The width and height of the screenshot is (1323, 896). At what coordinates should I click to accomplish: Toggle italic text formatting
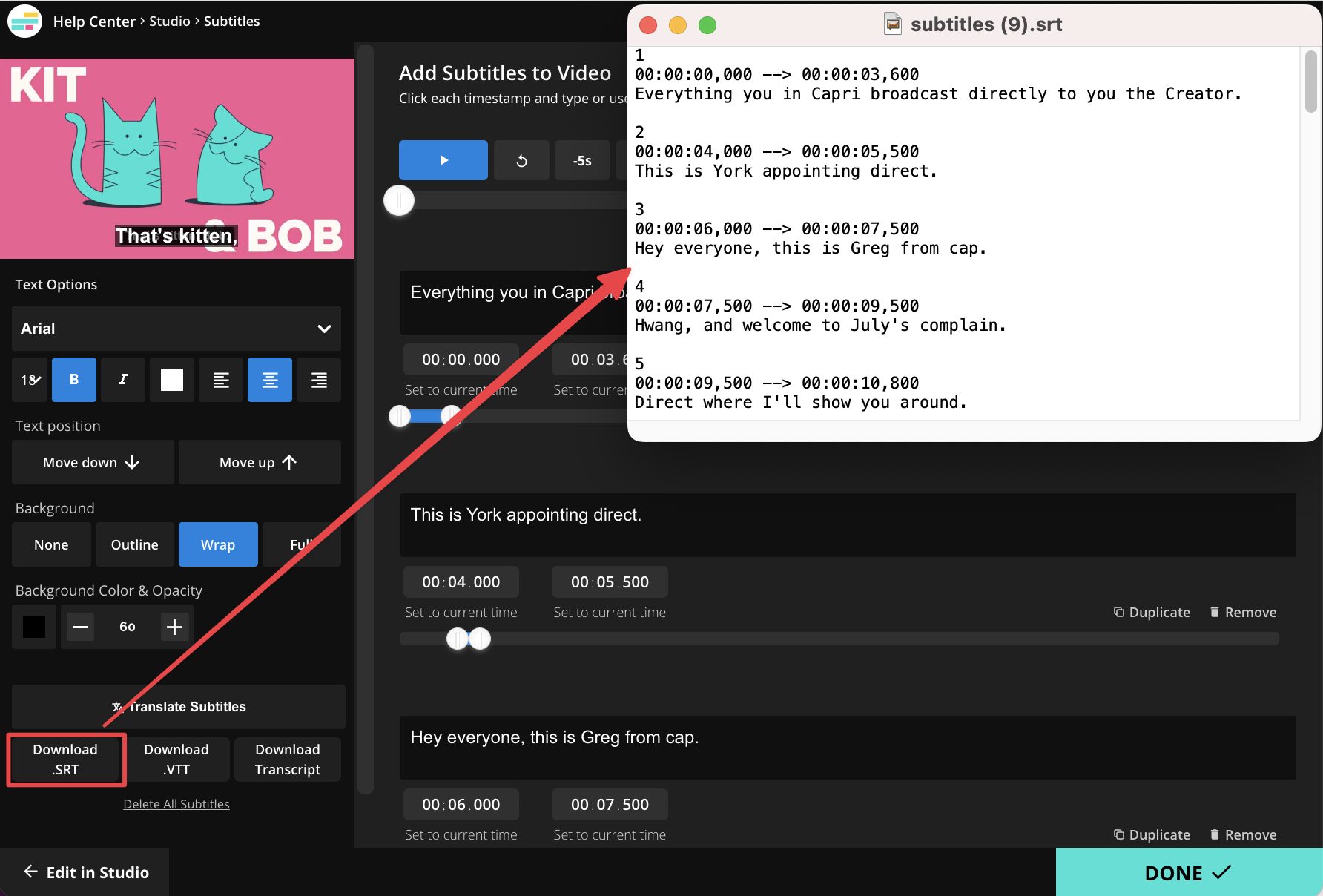123,380
